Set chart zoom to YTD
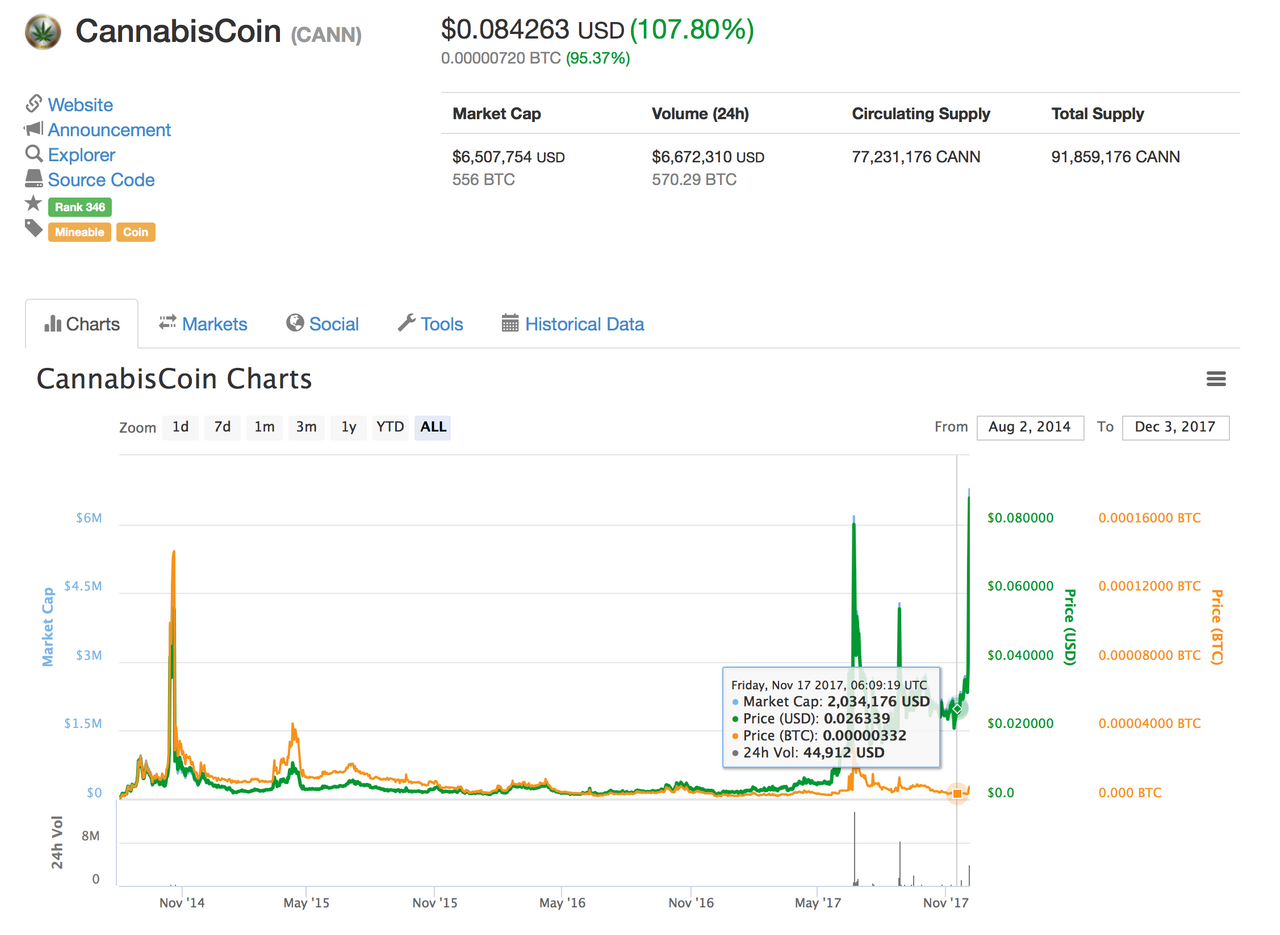Screen dimensions: 1280x935 click(390, 427)
